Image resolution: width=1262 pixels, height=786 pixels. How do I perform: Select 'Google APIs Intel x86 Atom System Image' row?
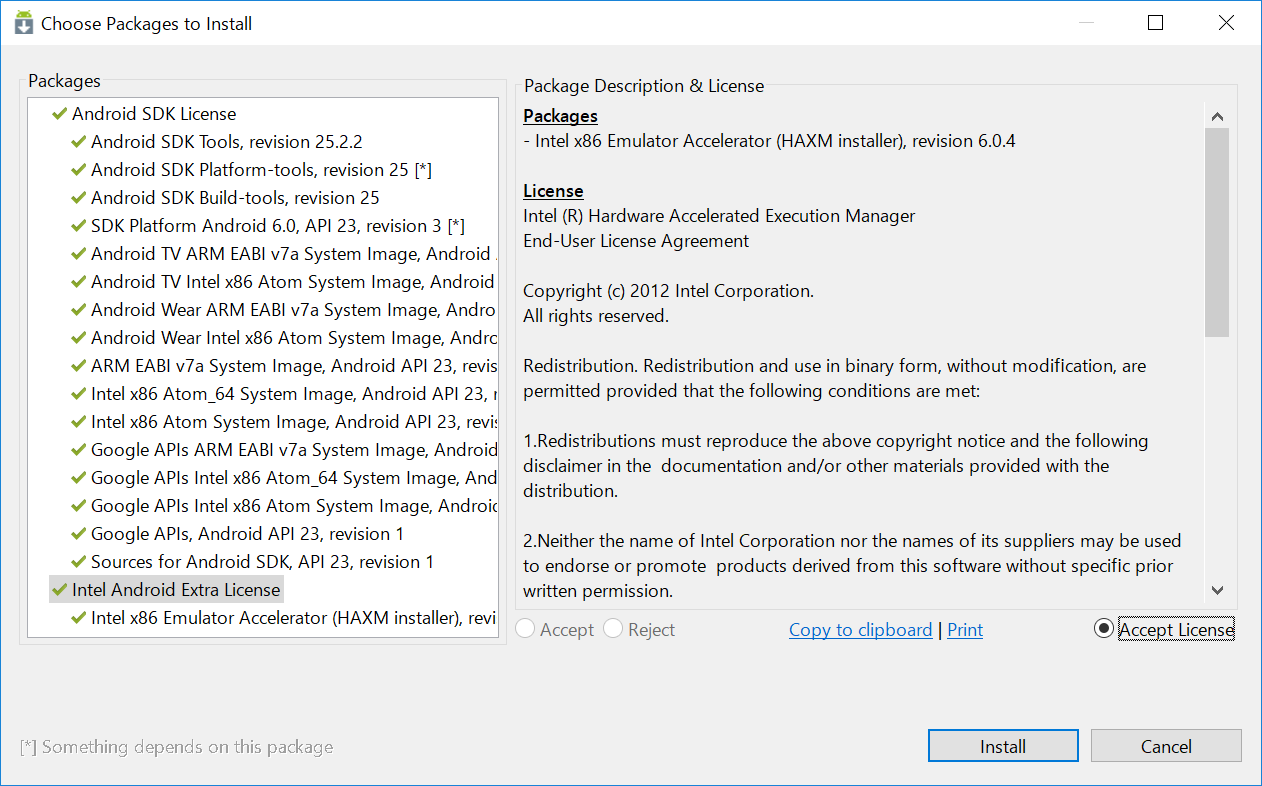click(x=293, y=506)
